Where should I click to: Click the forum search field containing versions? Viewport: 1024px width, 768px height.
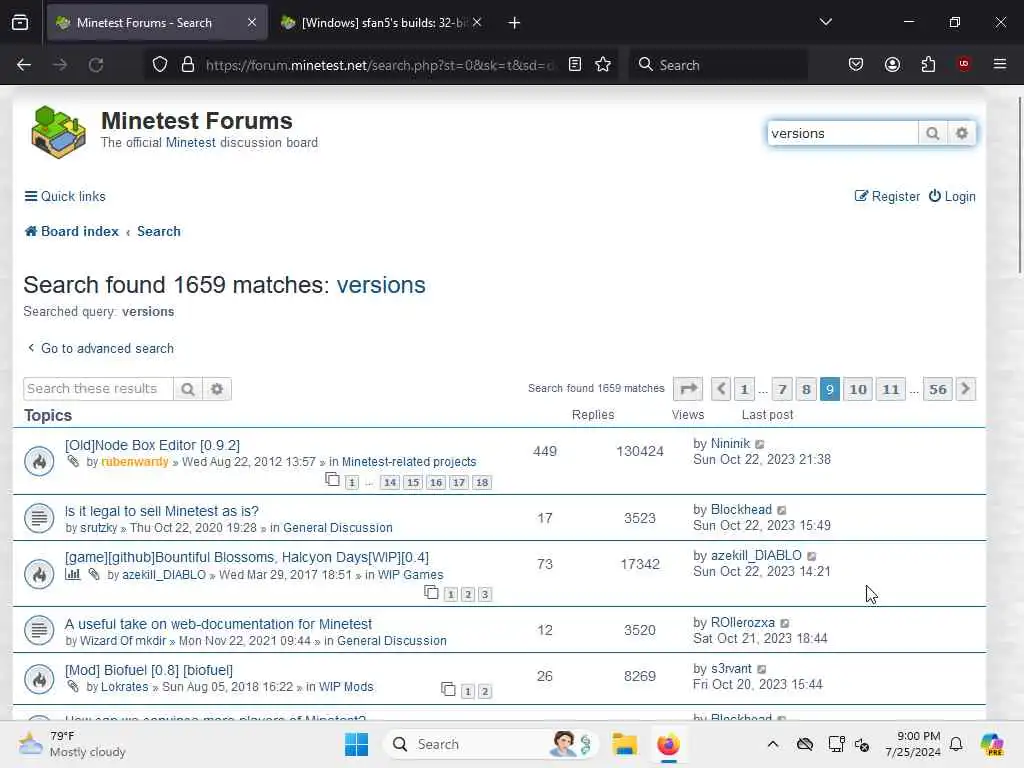(x=842, y=133)
